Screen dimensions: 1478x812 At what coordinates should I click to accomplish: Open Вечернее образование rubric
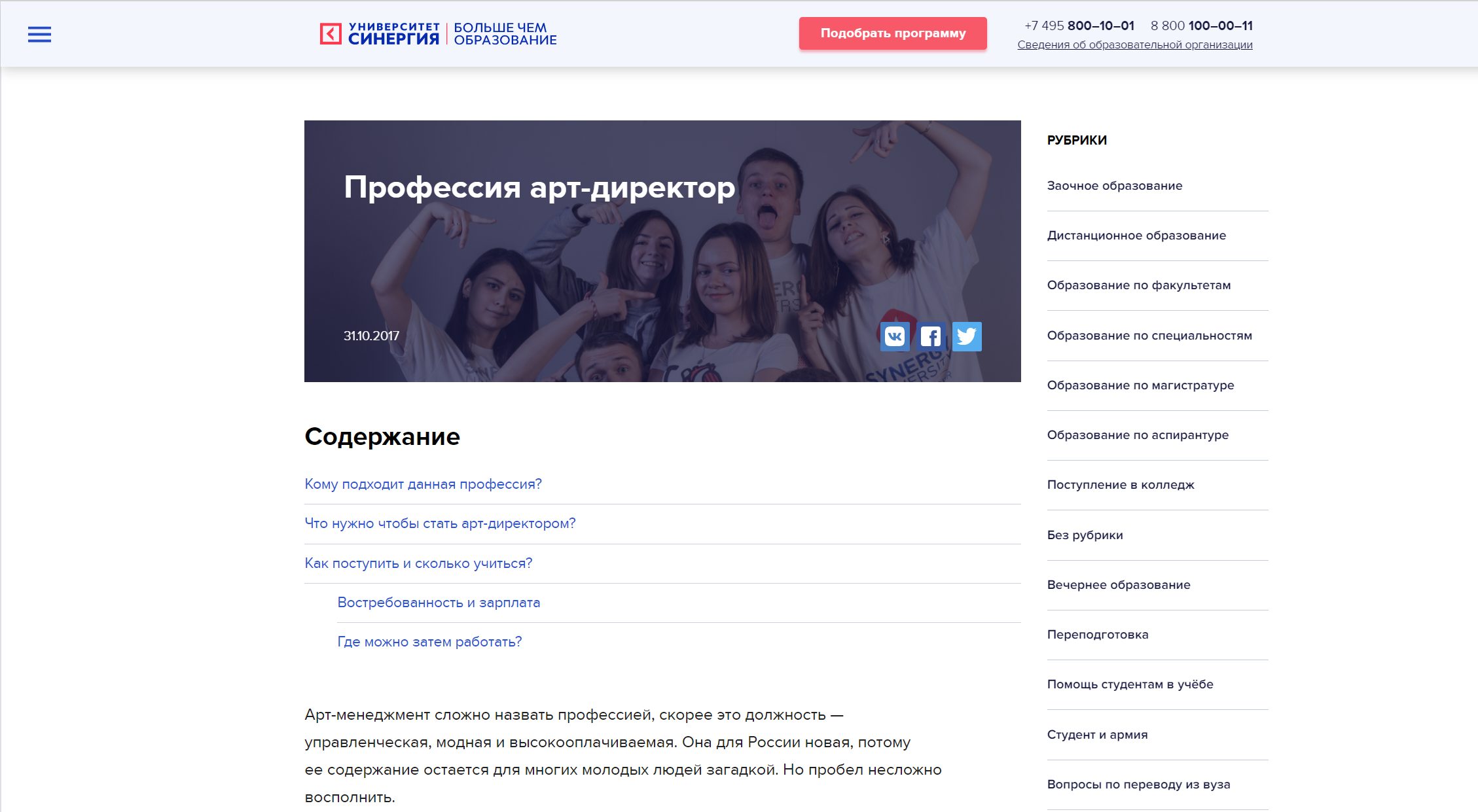click(x=1119, y=585)
